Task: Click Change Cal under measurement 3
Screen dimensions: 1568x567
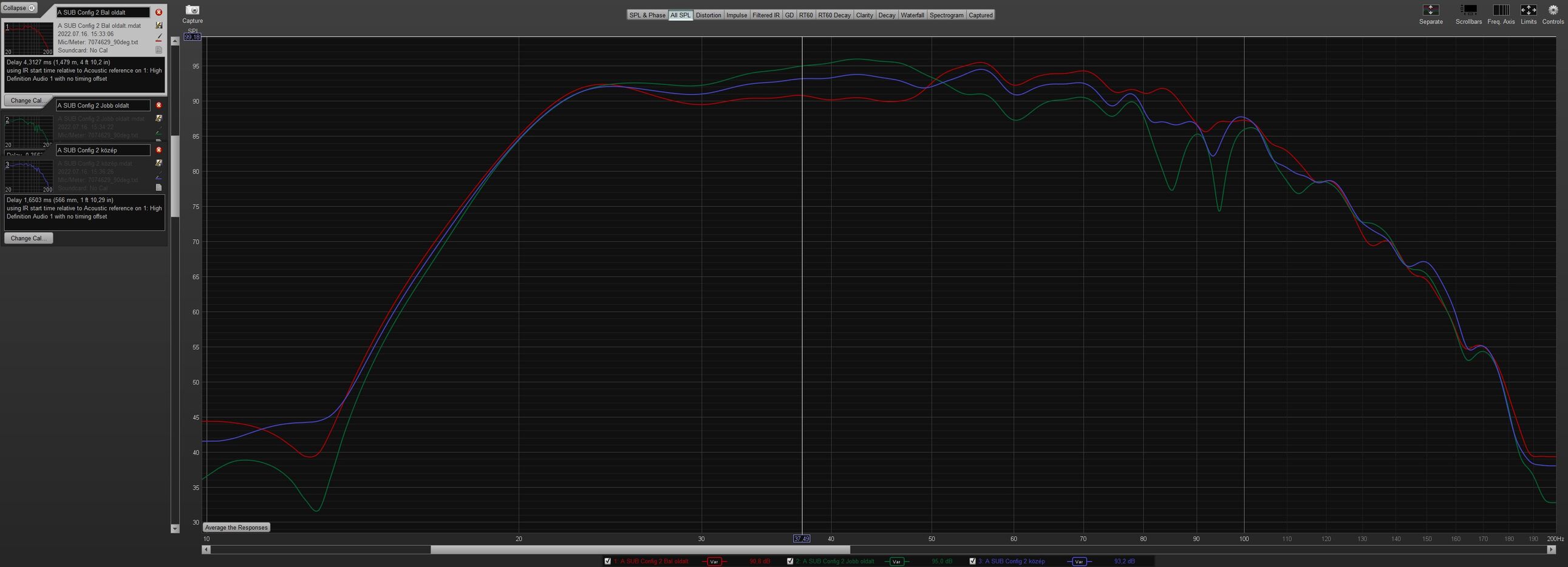Action: 29,238
